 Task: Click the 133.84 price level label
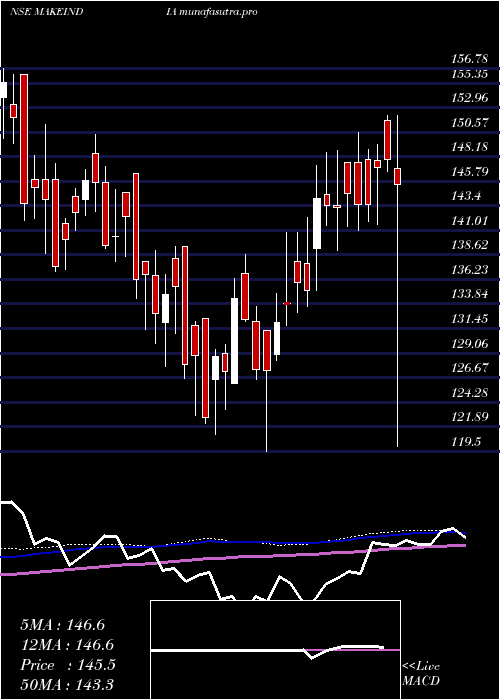tap(470, 295)
